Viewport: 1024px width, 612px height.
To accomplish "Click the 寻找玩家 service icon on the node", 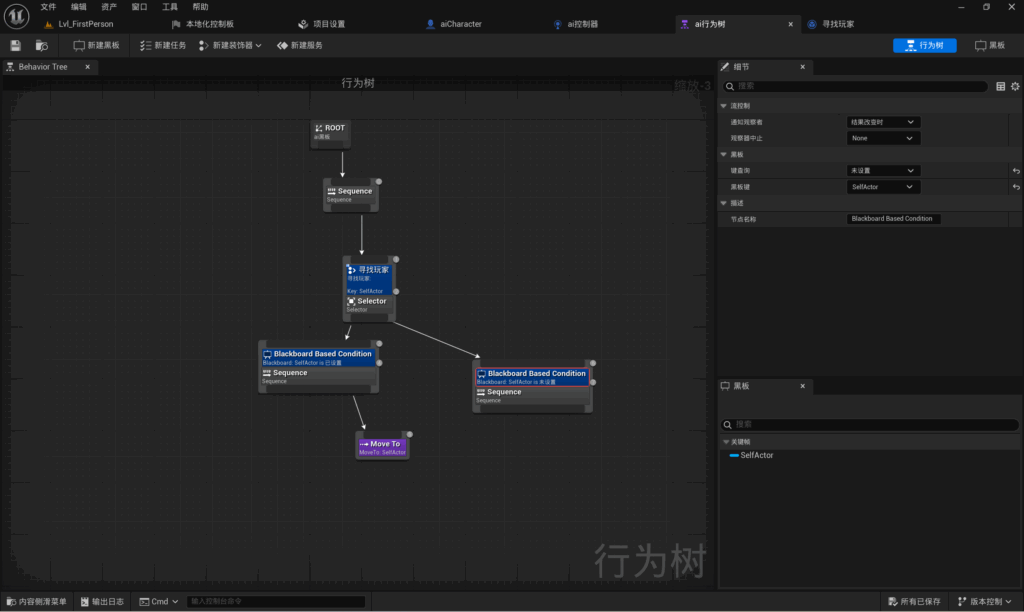I will pyautogui.click(x=351, y=270).
